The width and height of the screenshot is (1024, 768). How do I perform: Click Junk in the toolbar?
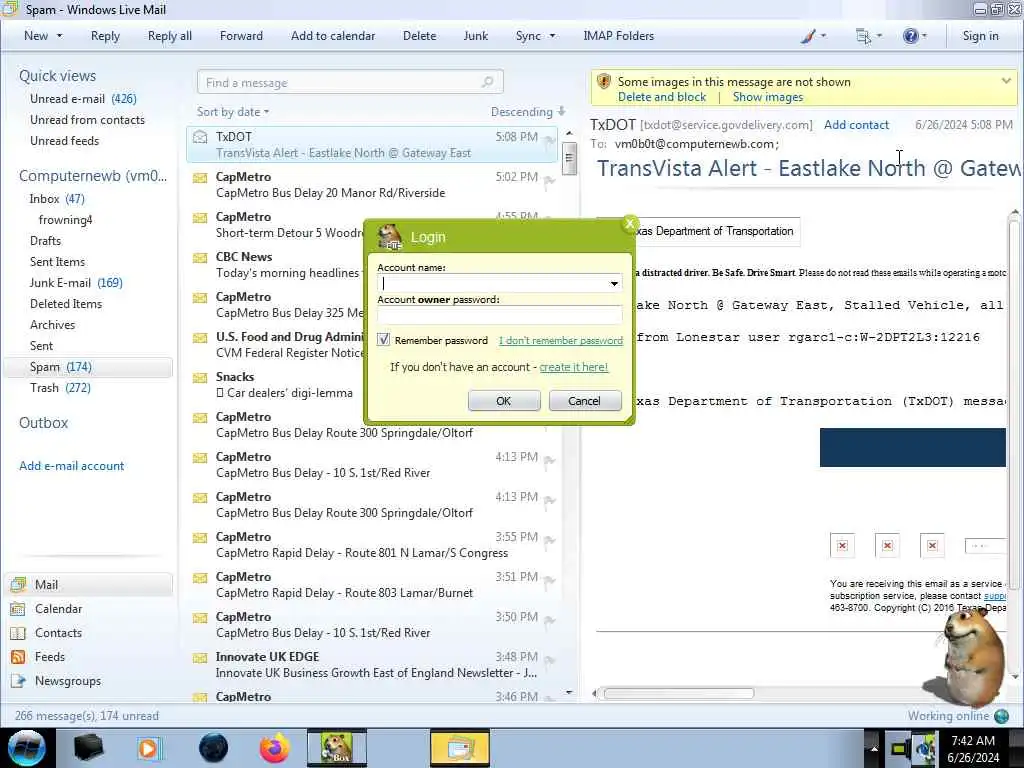[475, 36]
